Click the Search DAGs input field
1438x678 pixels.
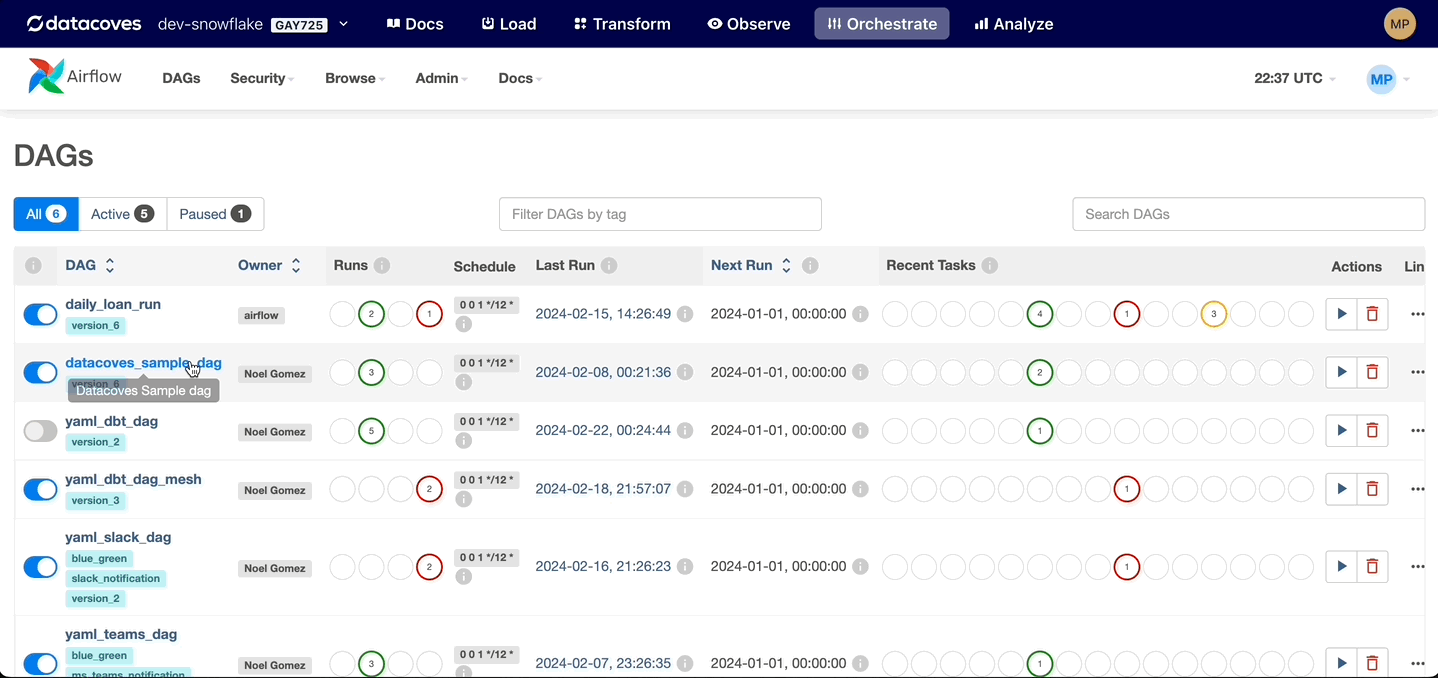pos(1248,214)
